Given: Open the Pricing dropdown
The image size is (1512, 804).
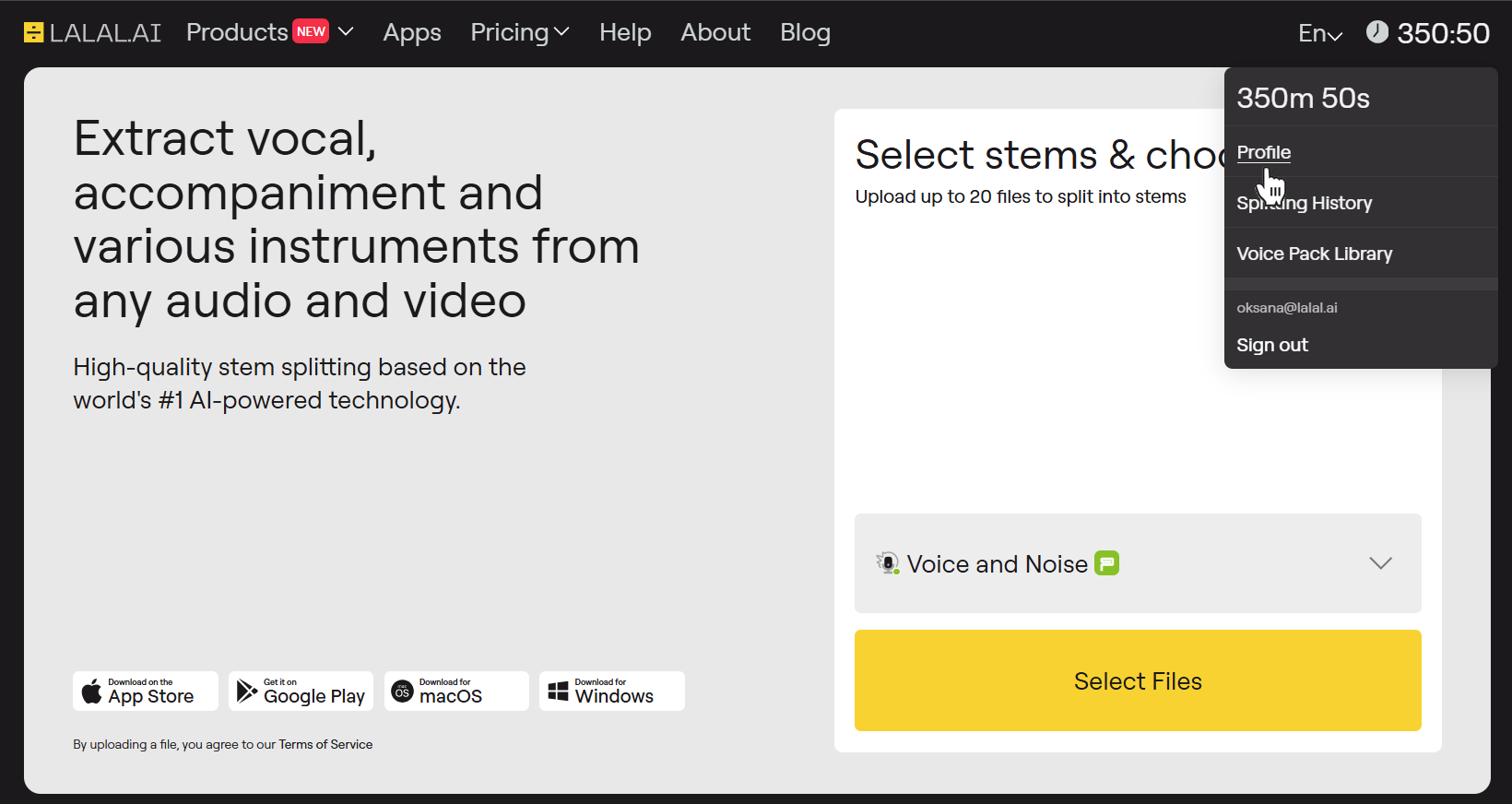Looking at the screenshot, I should click(520, 32).
